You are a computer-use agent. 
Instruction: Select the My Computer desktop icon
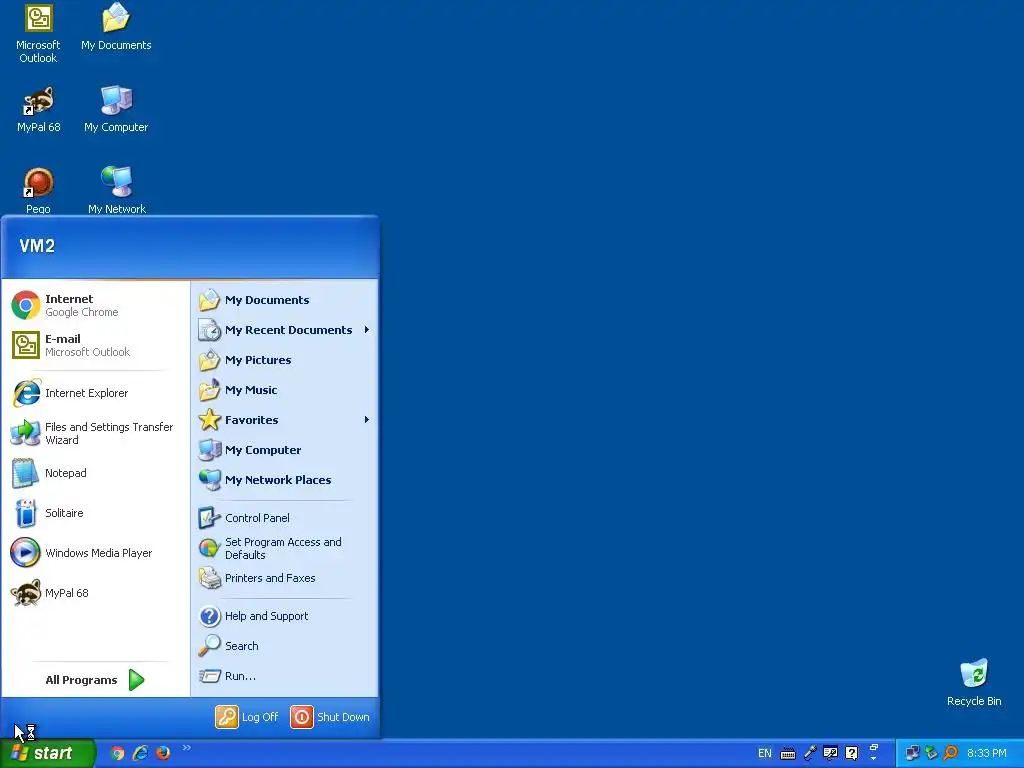pyautogui.click(x=116, y=109)
